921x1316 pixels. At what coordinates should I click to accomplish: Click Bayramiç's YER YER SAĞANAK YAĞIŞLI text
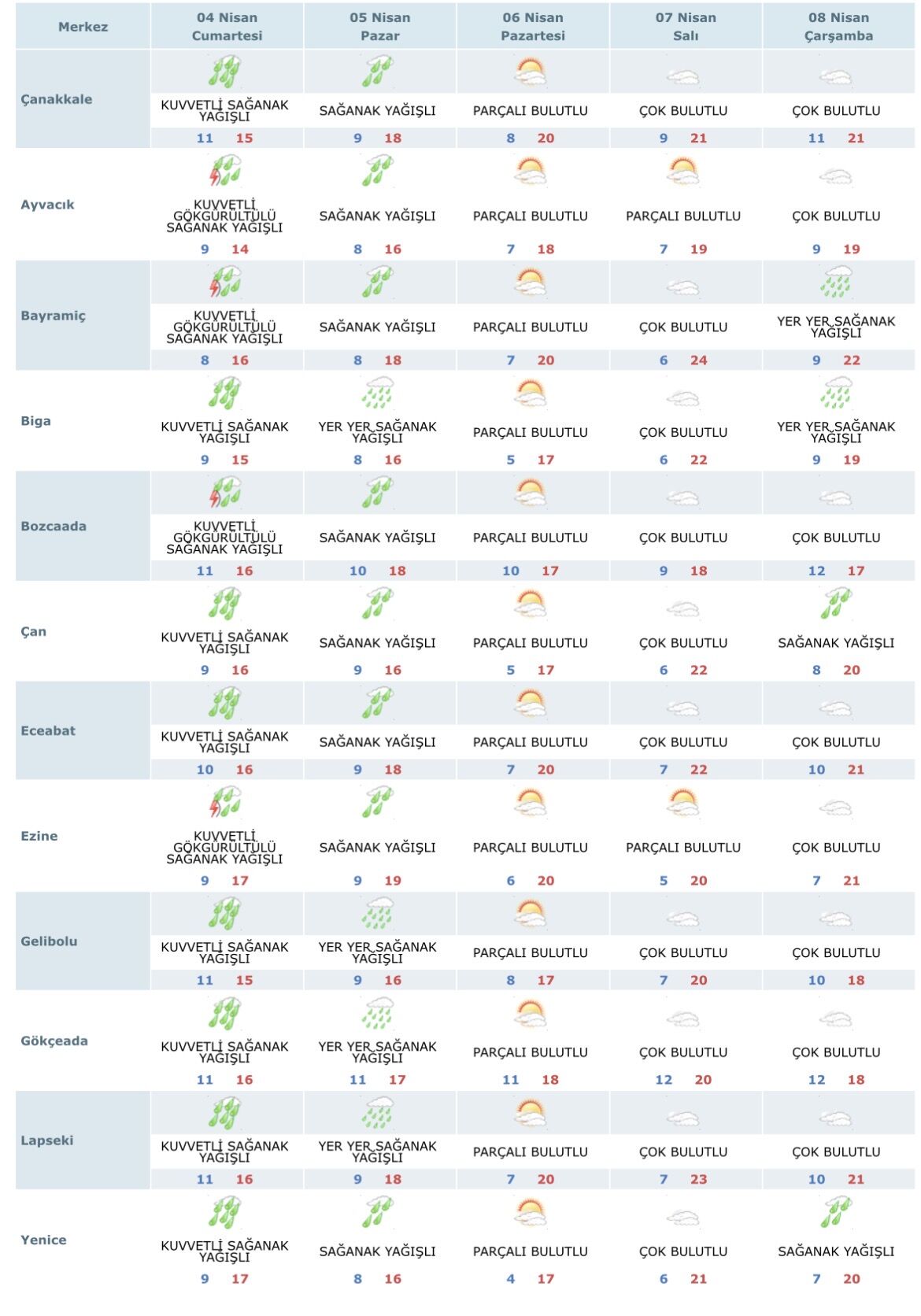point(836,327)
